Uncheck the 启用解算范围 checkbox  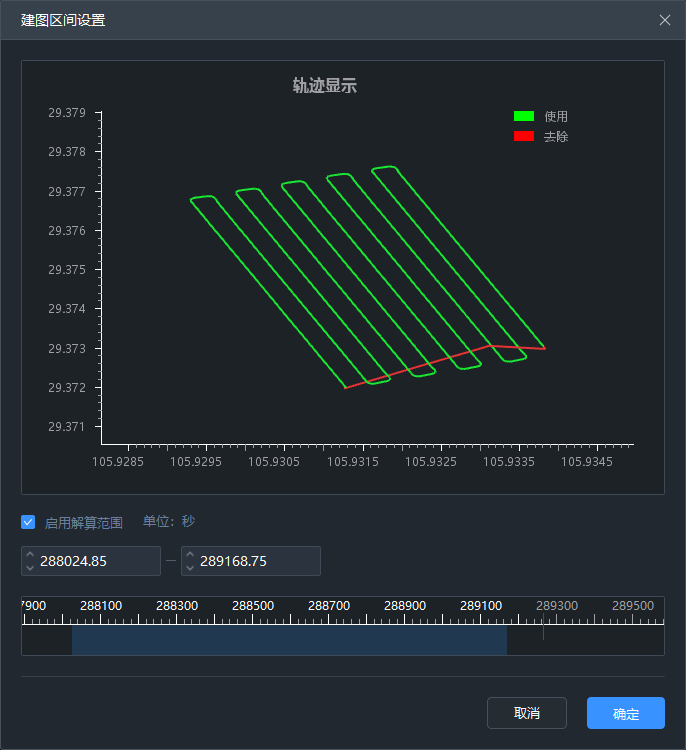[x=28, y=522]
